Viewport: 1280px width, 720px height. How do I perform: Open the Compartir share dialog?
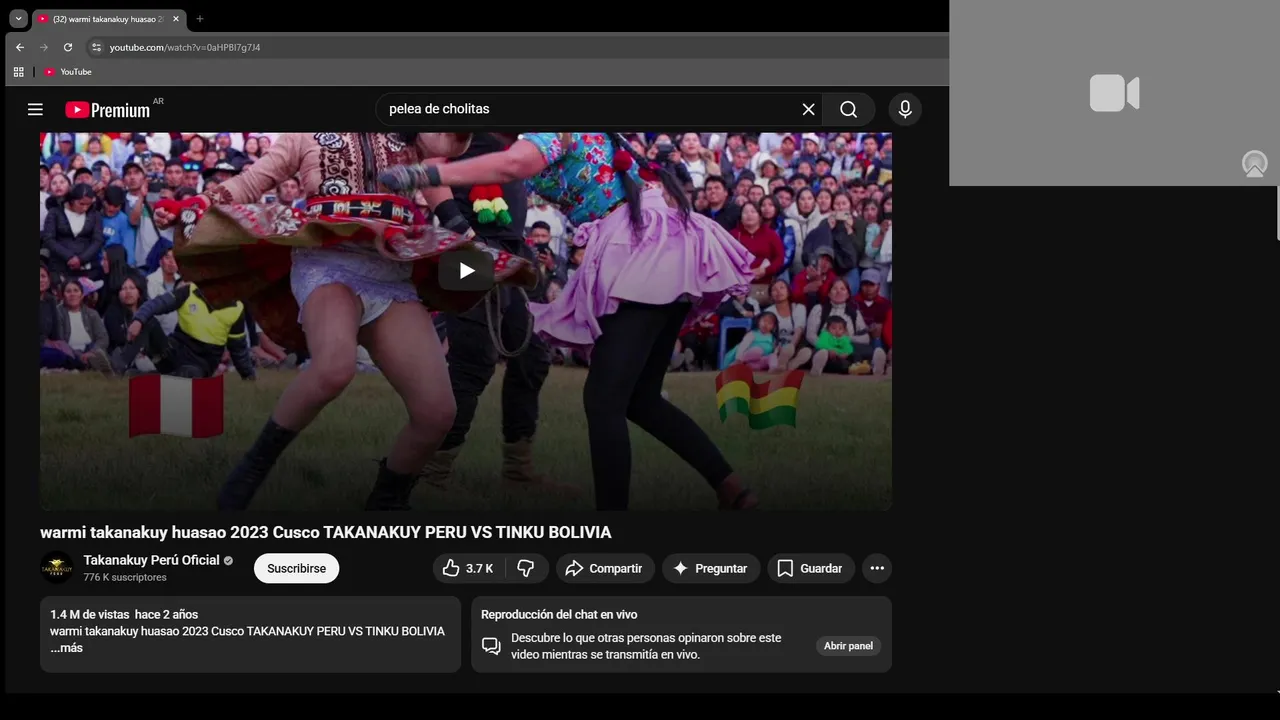tap(605, 568)
